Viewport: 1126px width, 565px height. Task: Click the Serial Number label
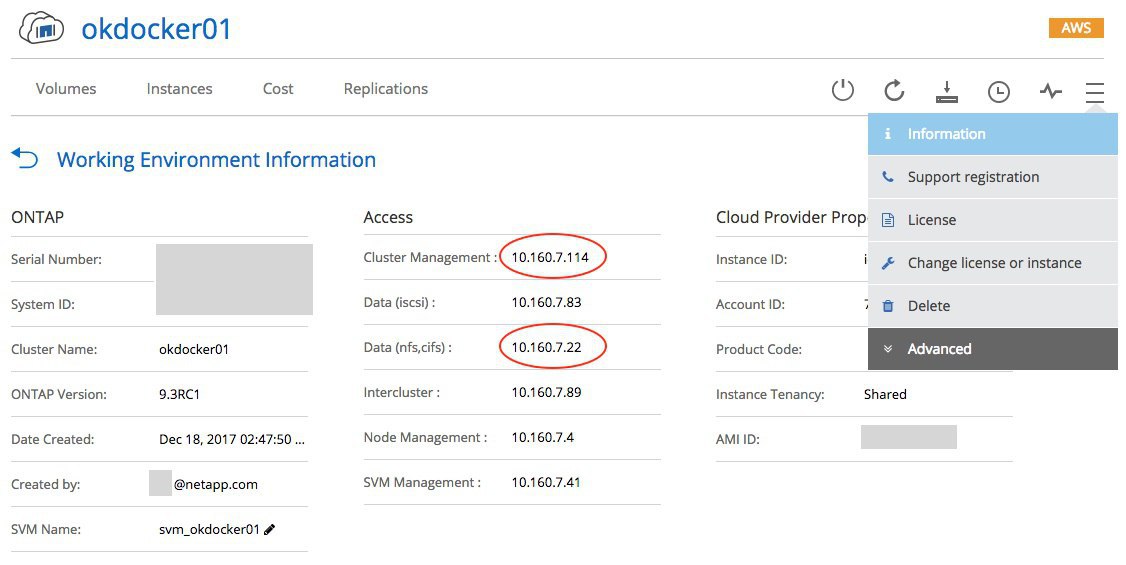(56, 259)
